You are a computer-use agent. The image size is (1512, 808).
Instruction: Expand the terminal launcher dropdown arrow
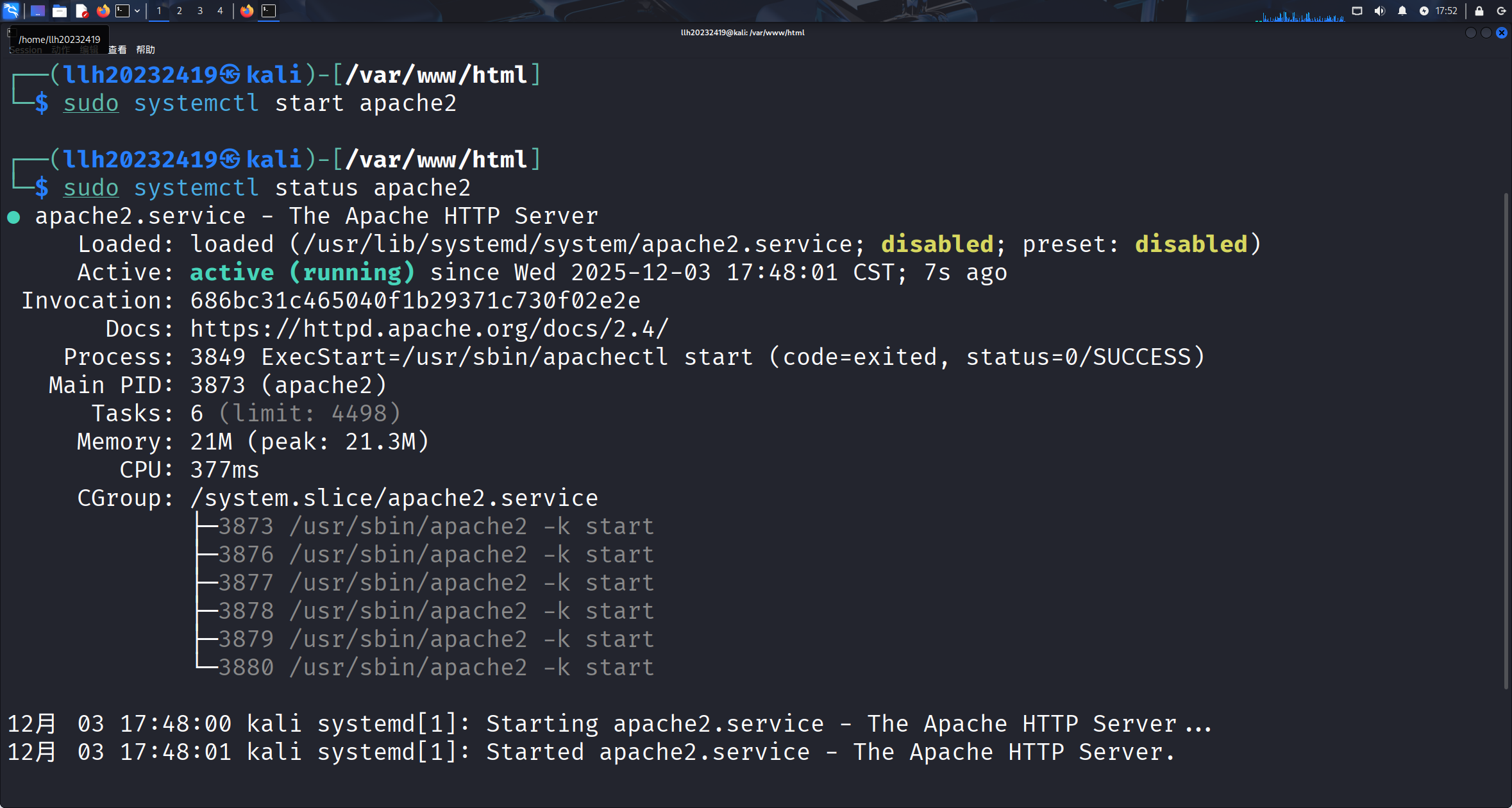[x=137, y=10]
